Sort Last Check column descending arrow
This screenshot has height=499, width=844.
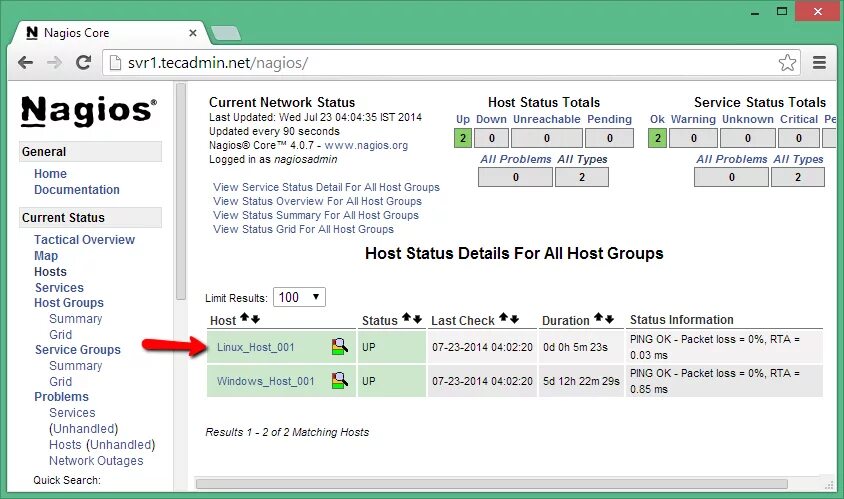(515, 319)
